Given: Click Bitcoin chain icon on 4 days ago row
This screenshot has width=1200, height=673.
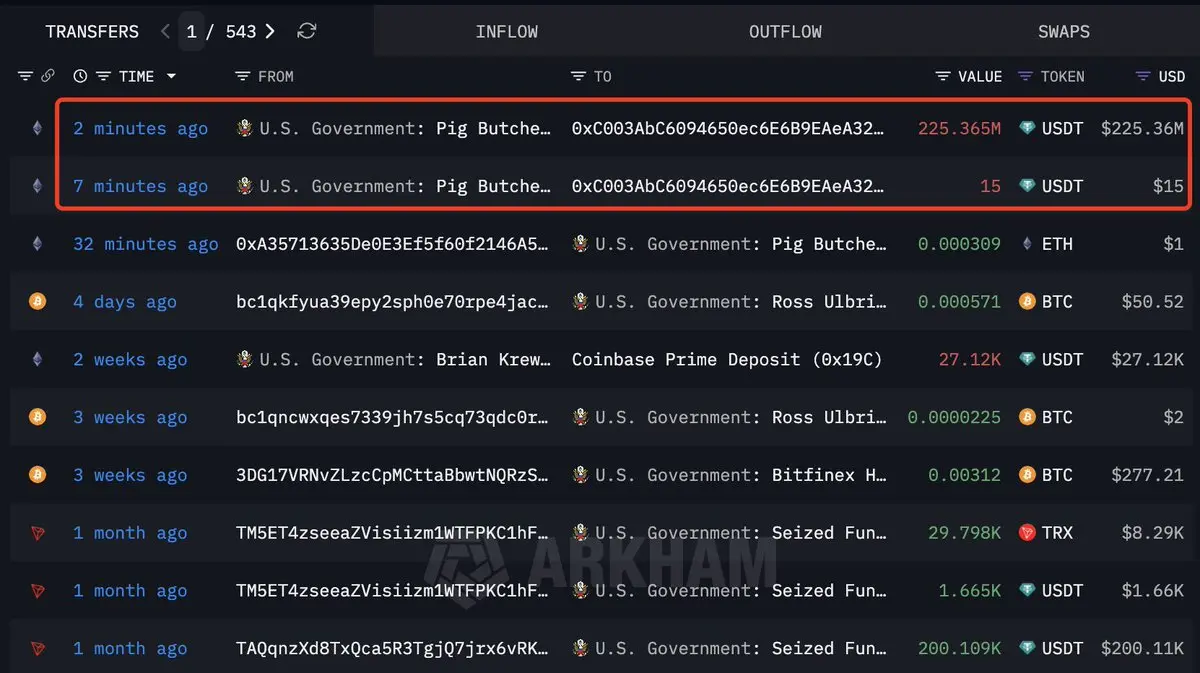Looking at the screenshot, I should pyautogui.click(x=38, y=302).
